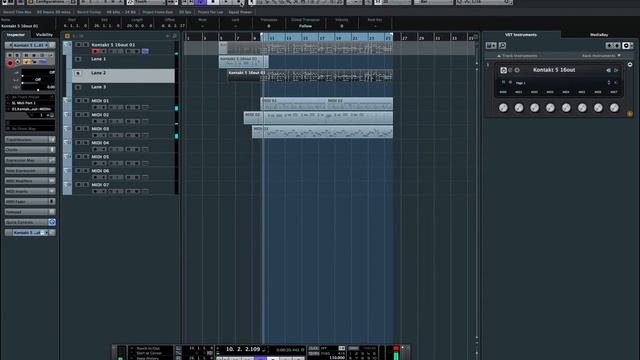Open the Add Track Instrument button in VST Instruments
Viewport: 640px width, 360px height.
click(x=491, y=46)
